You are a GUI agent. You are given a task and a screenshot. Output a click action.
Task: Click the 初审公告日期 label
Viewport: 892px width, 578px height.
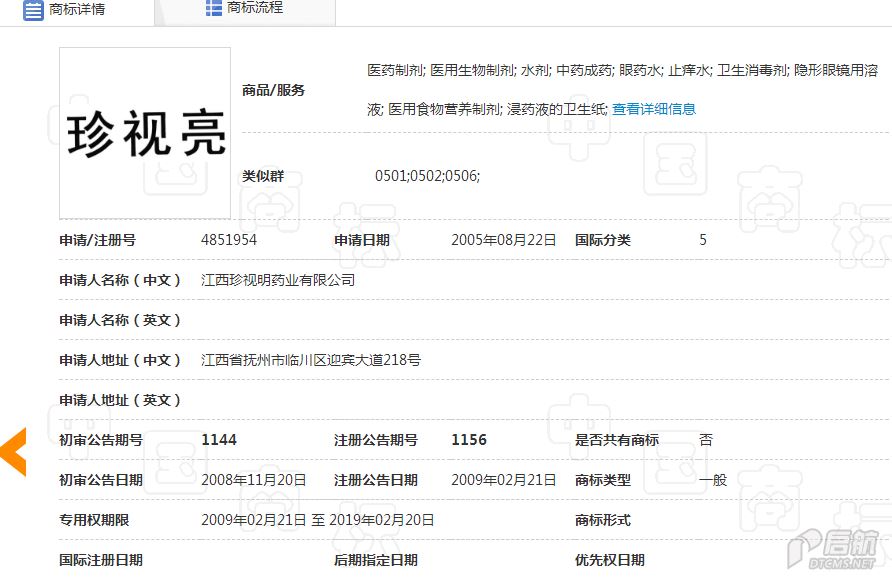pos(101,480)
